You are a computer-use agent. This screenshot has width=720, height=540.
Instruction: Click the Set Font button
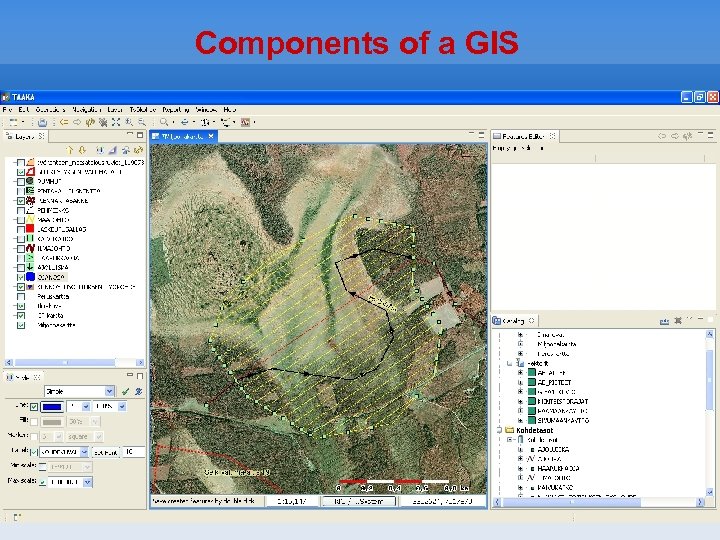[104, 452]
